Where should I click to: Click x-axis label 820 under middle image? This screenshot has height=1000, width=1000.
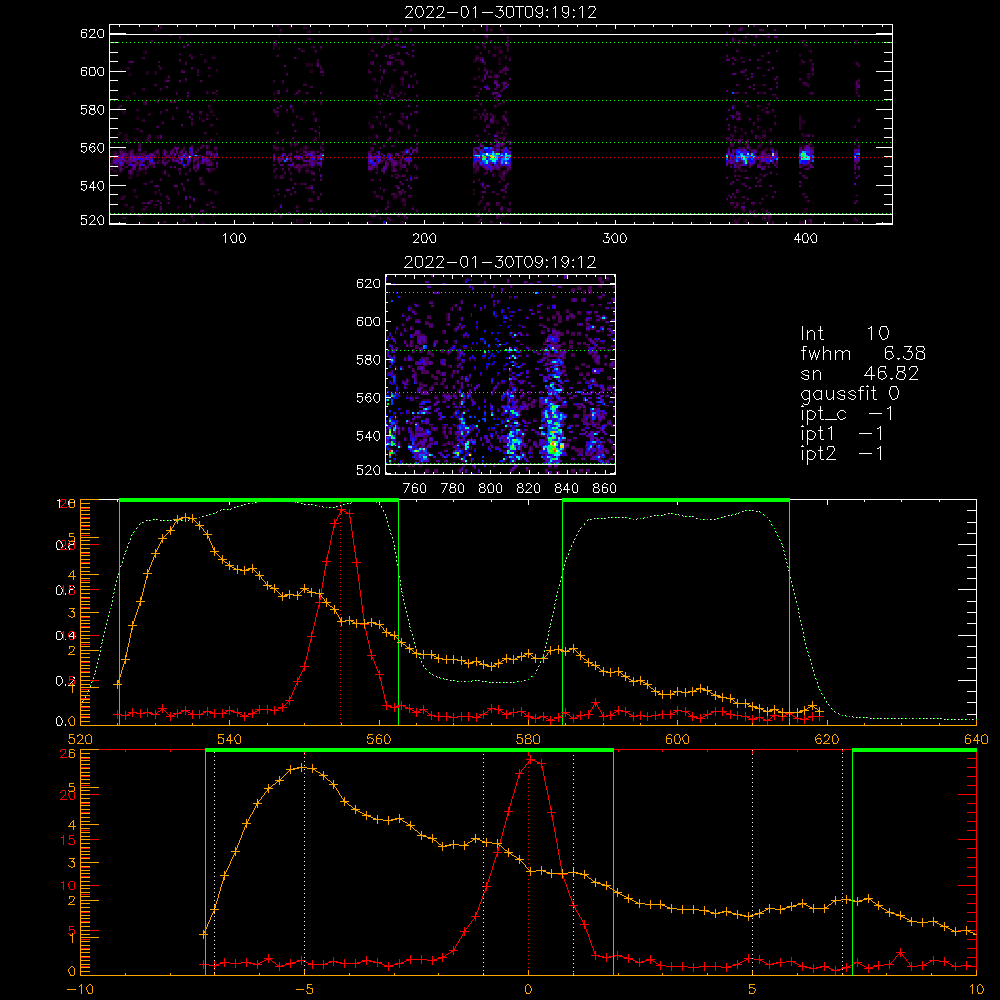pos(529,489)
